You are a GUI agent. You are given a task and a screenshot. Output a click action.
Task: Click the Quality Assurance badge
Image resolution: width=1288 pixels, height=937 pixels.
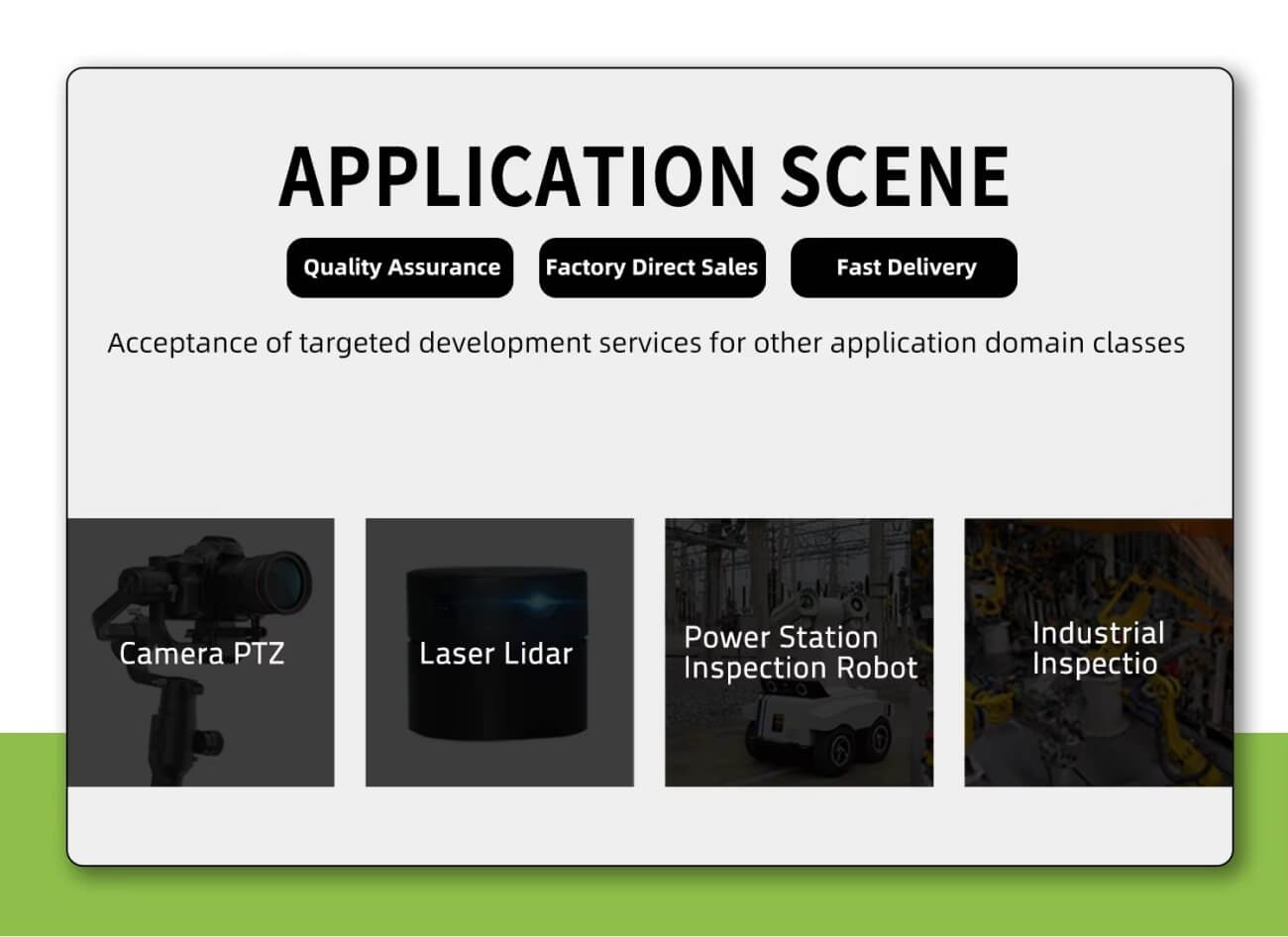pyautogui.click(x=400, y=267)
